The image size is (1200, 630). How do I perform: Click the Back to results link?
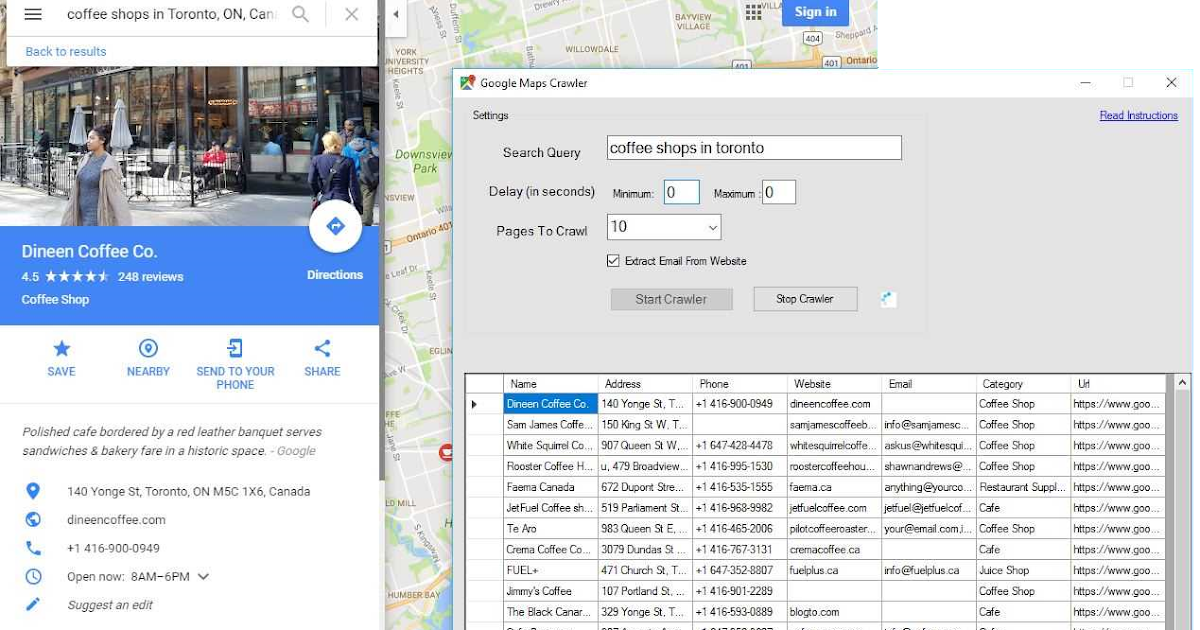coord(66,52)
